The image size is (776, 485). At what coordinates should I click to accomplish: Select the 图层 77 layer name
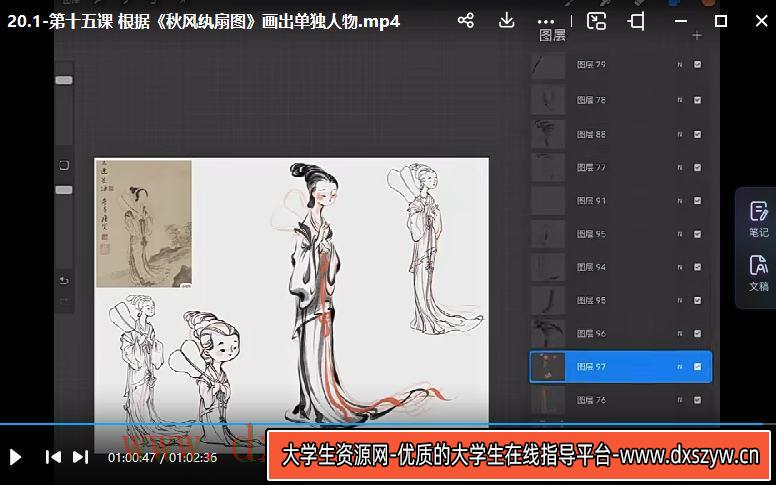pyautogui.click(x=591, y=167)
